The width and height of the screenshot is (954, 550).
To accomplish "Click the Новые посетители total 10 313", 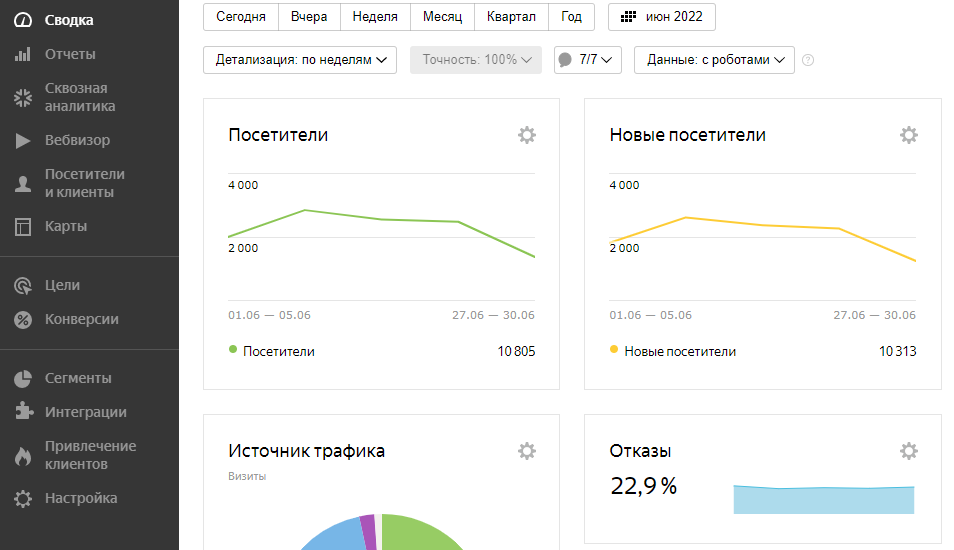I will point(897,351).
